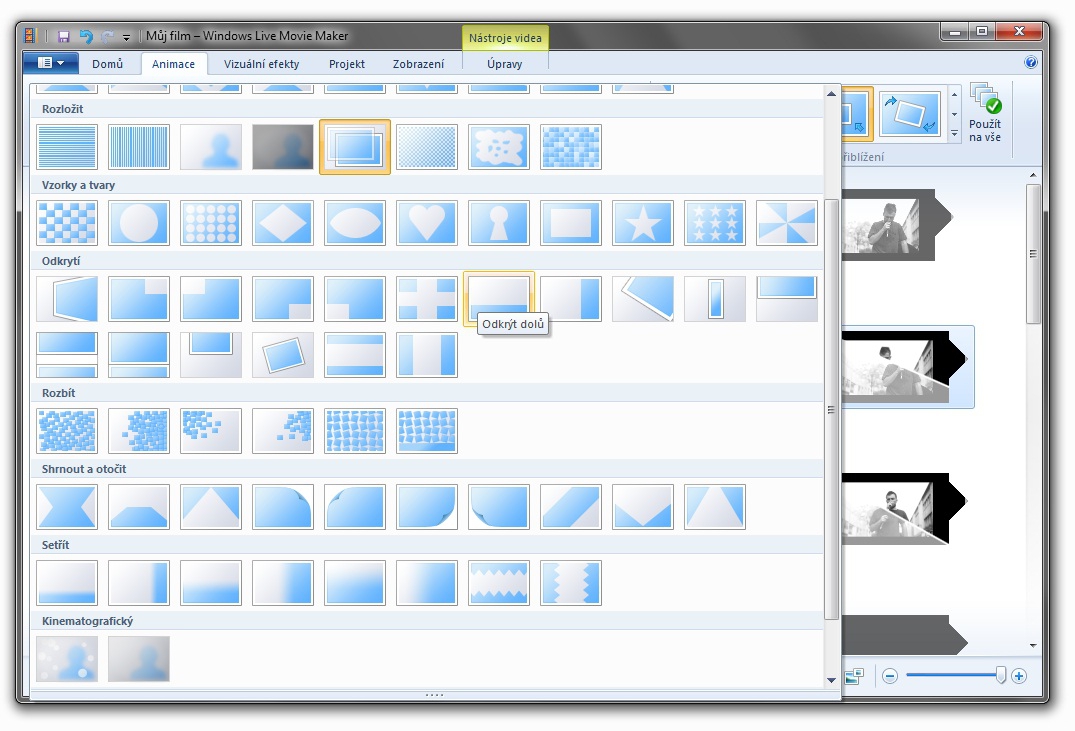Click the storyboard scroll down arrow

click(1033, 646)
